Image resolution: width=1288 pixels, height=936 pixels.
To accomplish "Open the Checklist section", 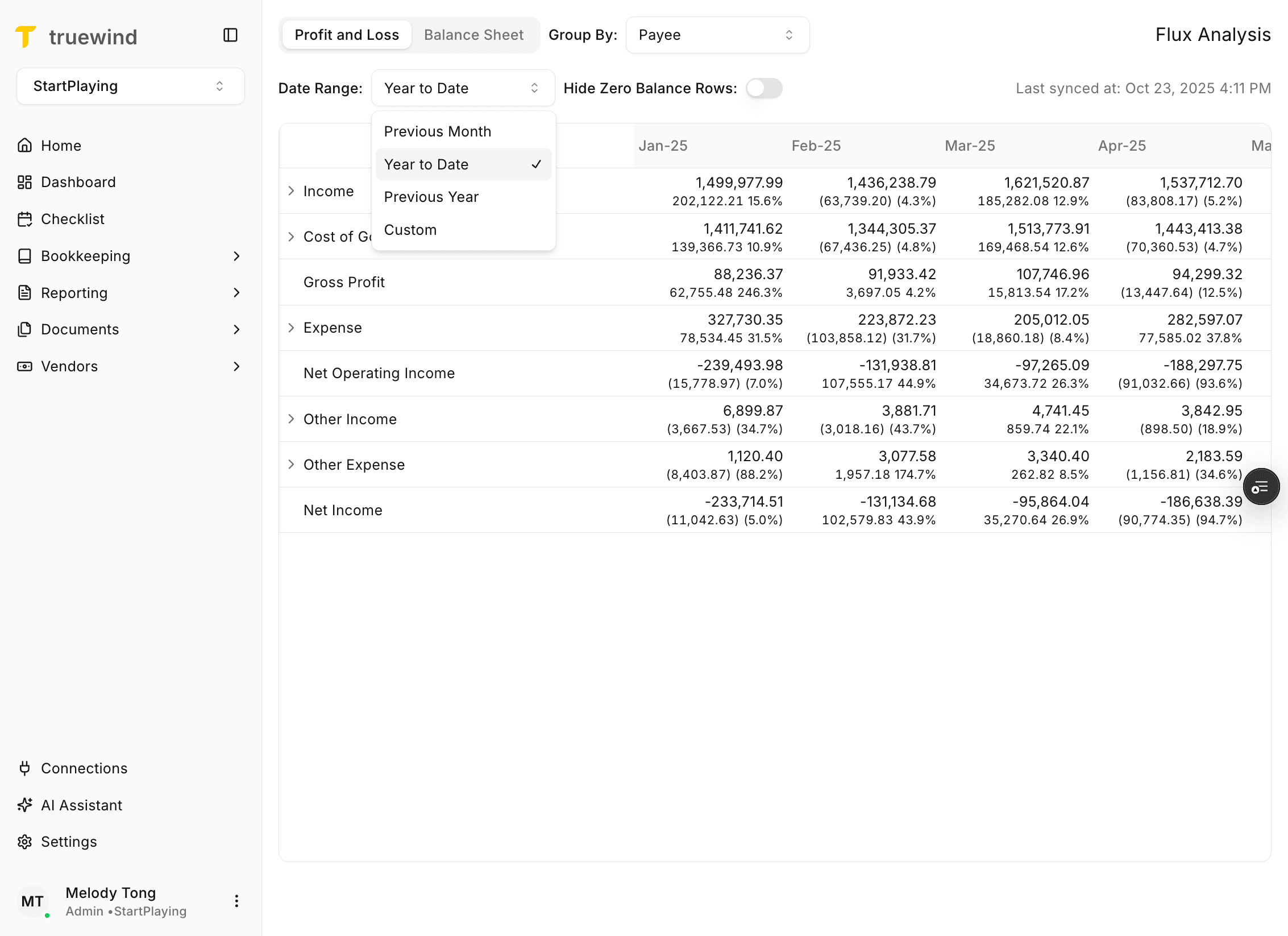I will [72, 219].
